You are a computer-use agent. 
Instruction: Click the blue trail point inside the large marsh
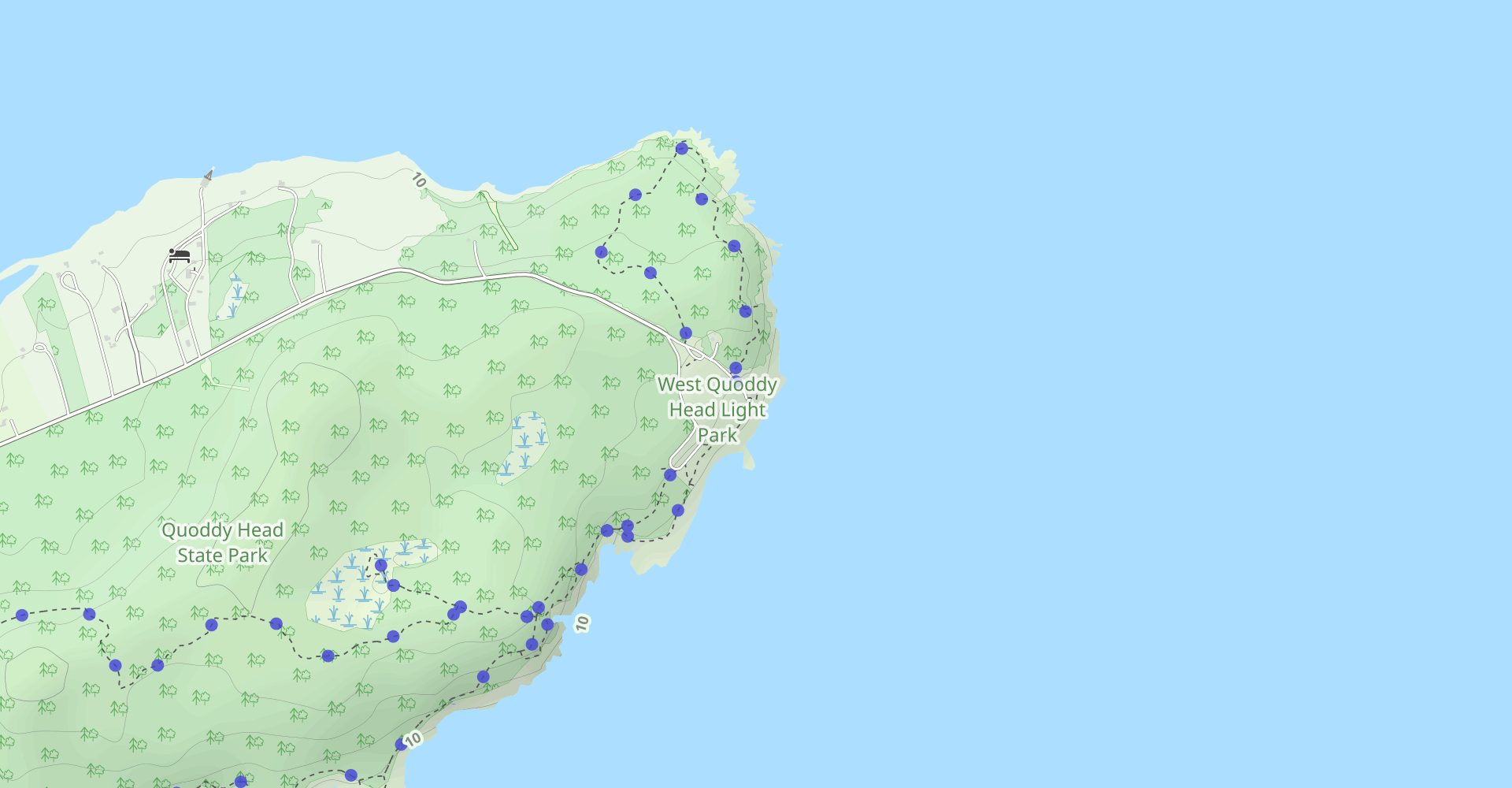coord(381,565)
